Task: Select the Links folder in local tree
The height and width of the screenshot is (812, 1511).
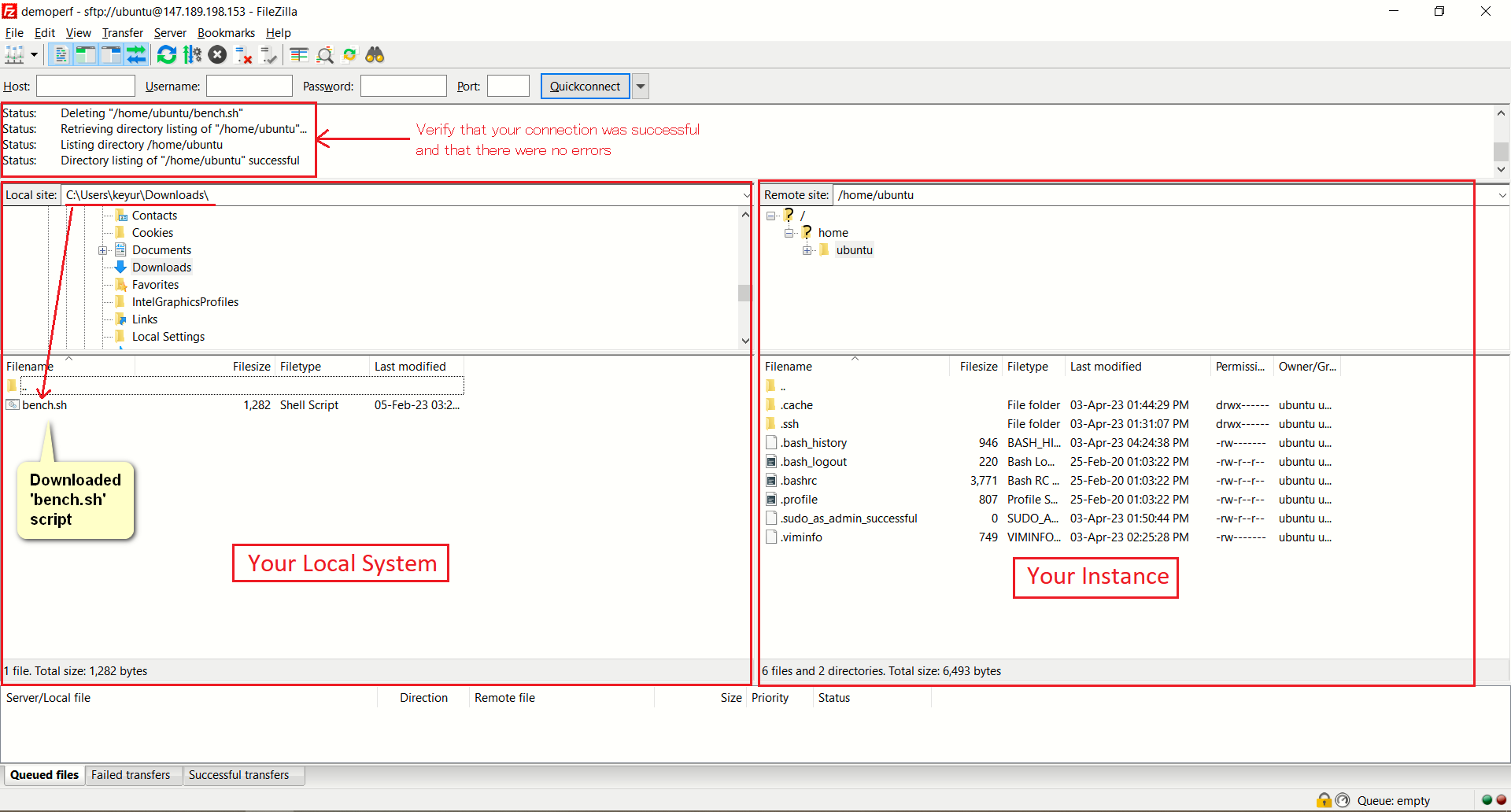Action: 145,319
